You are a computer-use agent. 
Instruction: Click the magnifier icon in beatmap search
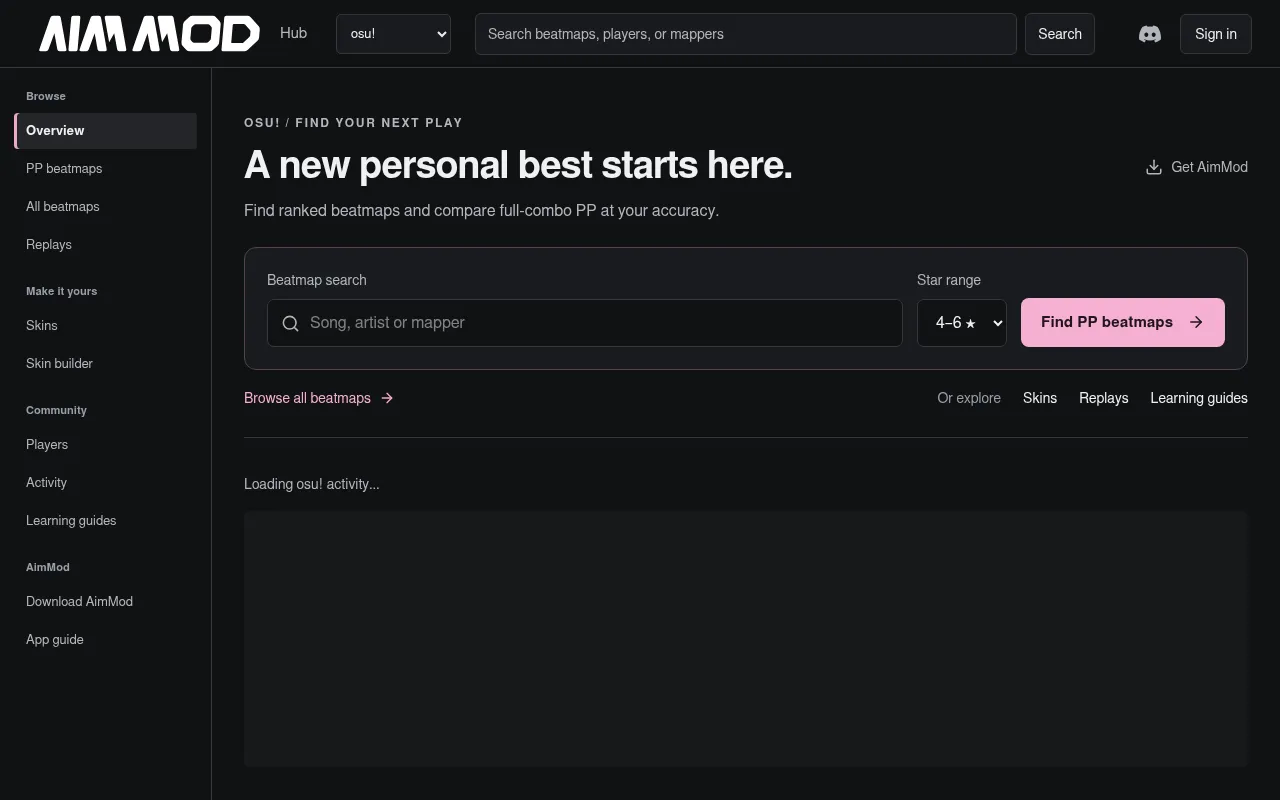coord(291,323)
